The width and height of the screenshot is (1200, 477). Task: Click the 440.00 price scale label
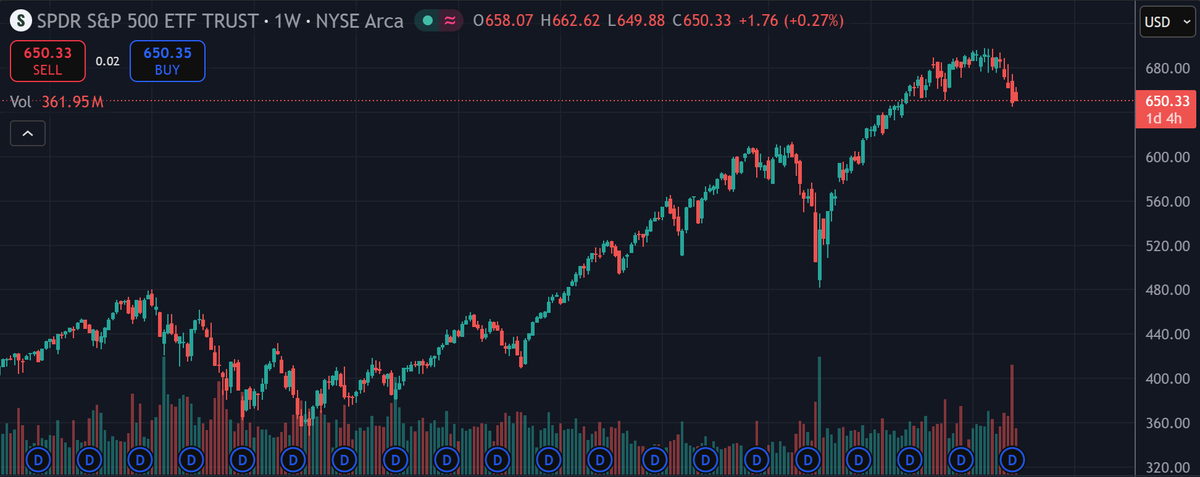tap(1166, 334)
